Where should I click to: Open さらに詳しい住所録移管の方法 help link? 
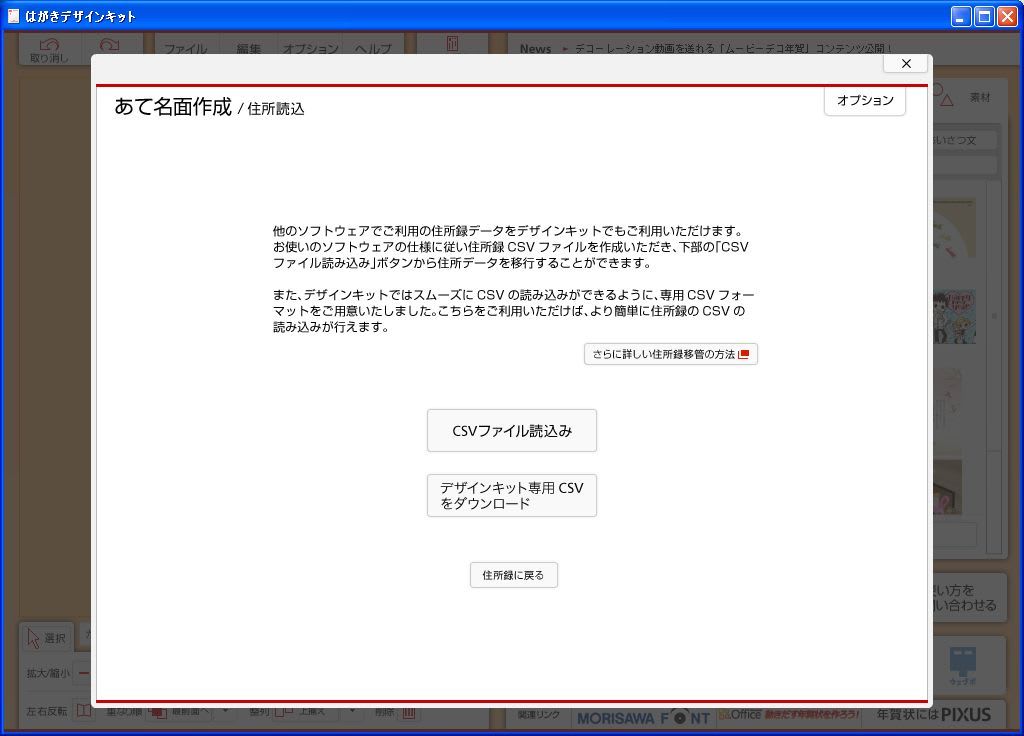(x=670, y=354)
